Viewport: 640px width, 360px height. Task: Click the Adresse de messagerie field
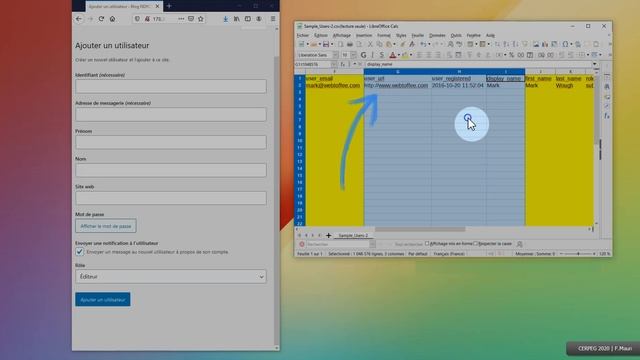tap(171, 114)
